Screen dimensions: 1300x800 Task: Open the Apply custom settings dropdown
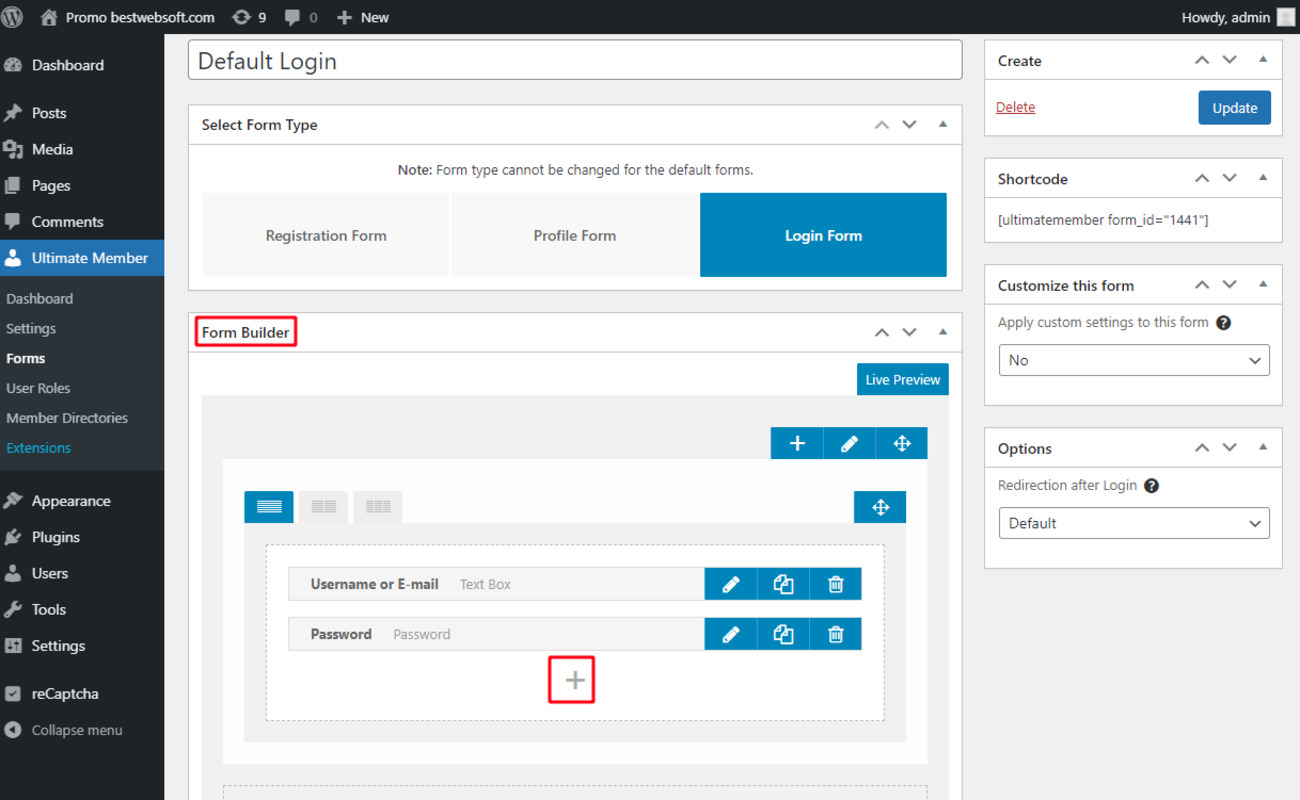pos(1134,360)
